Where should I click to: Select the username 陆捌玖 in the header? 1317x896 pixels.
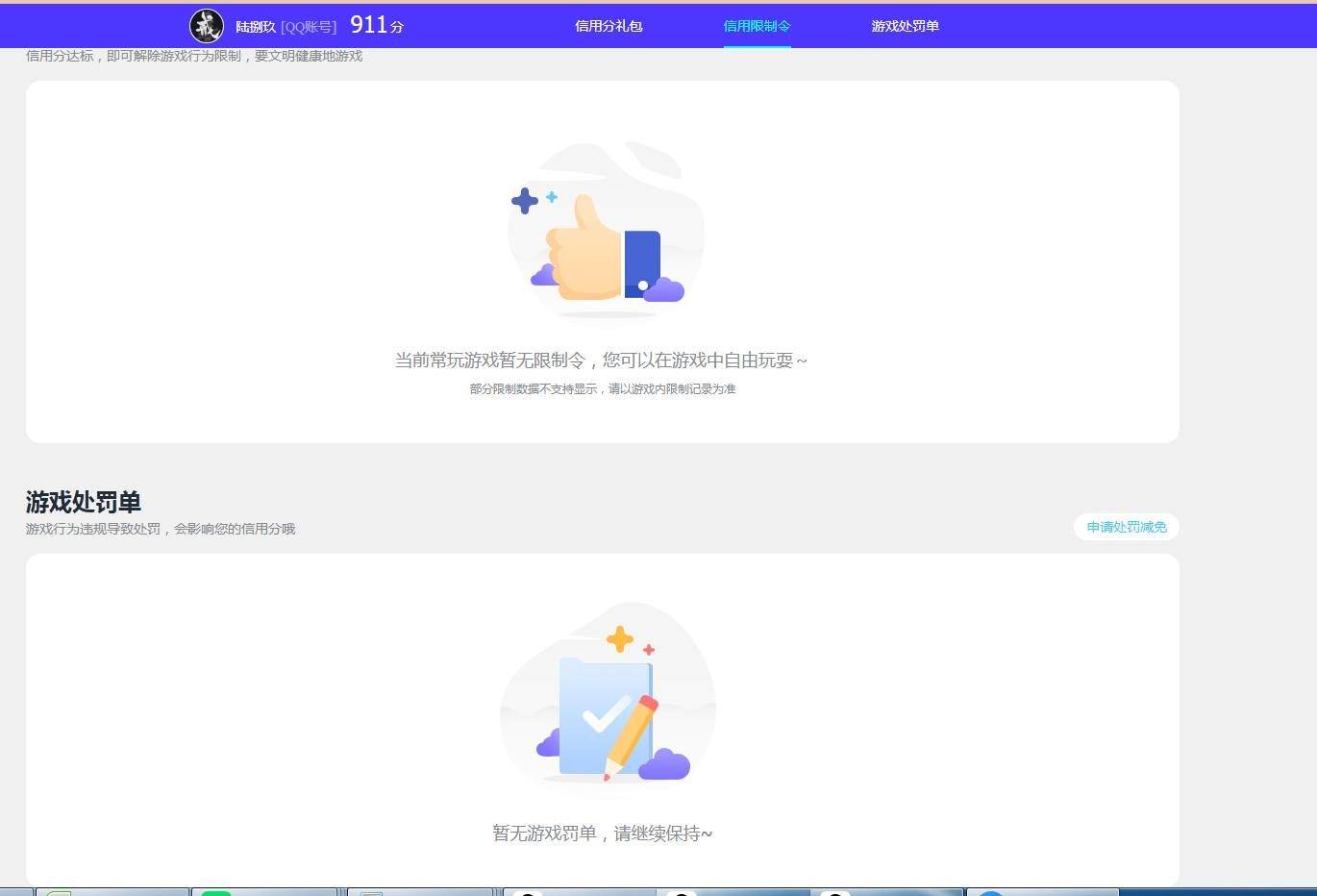[256, 27]
